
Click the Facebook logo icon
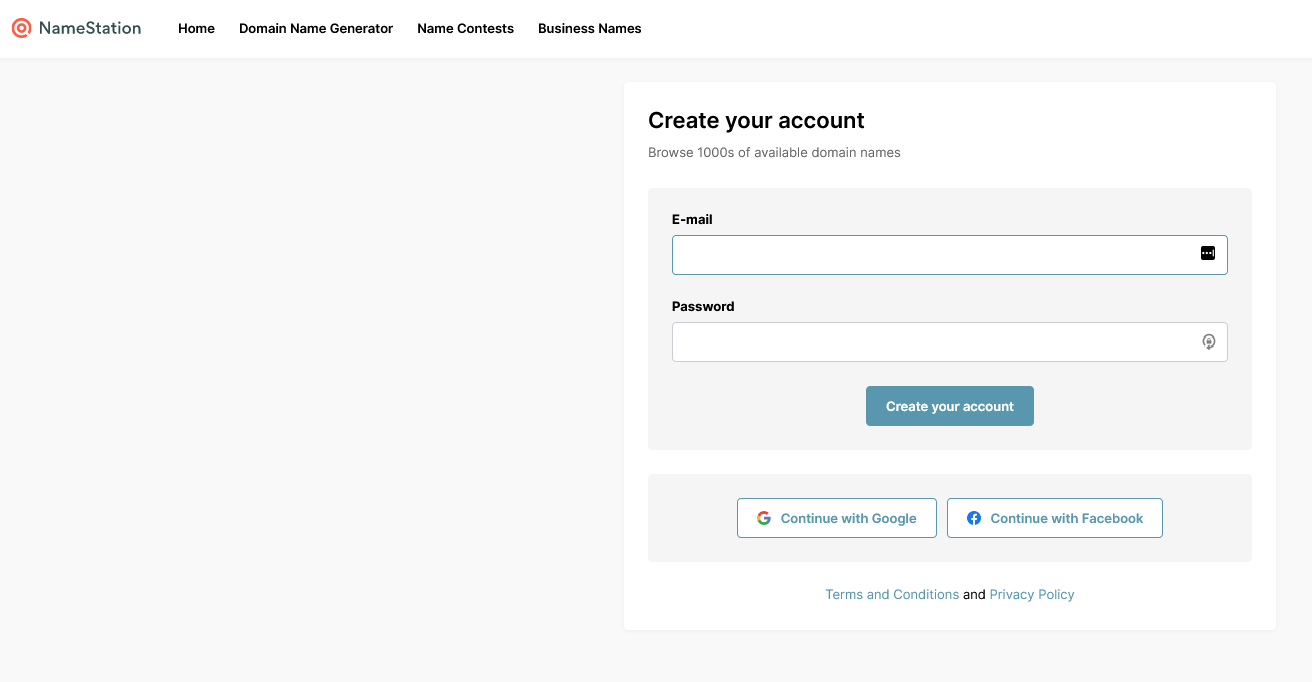(x=974, y=518)
